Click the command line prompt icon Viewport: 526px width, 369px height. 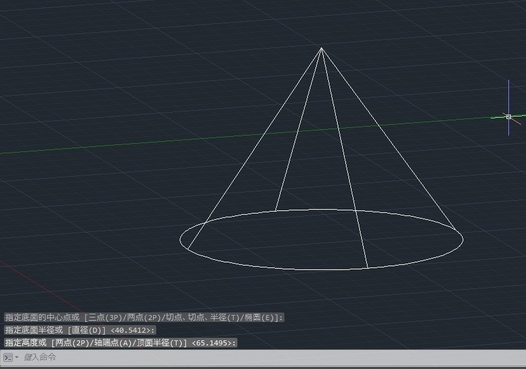[8, 357]
